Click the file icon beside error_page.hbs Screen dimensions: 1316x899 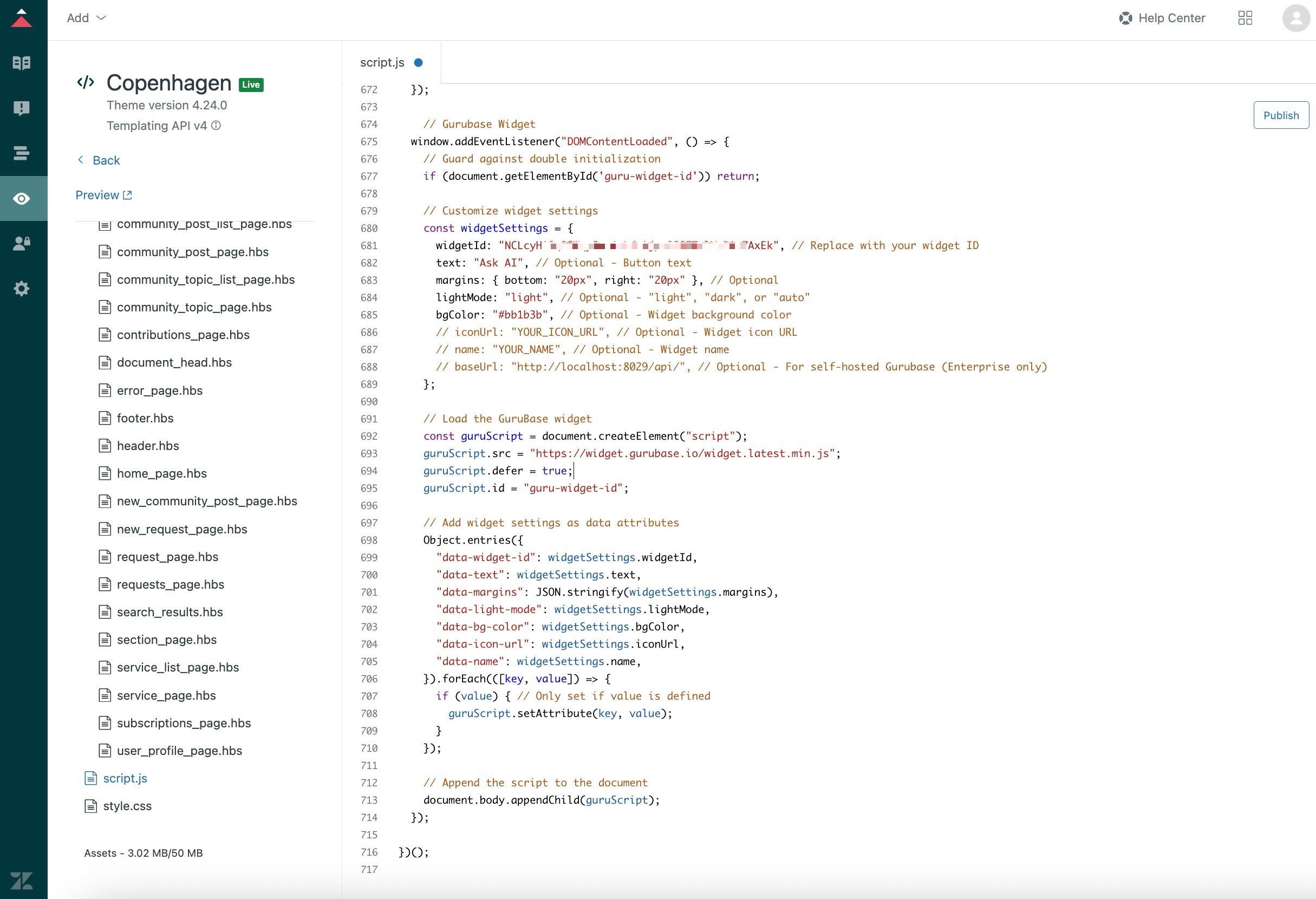tap(105, 390)
